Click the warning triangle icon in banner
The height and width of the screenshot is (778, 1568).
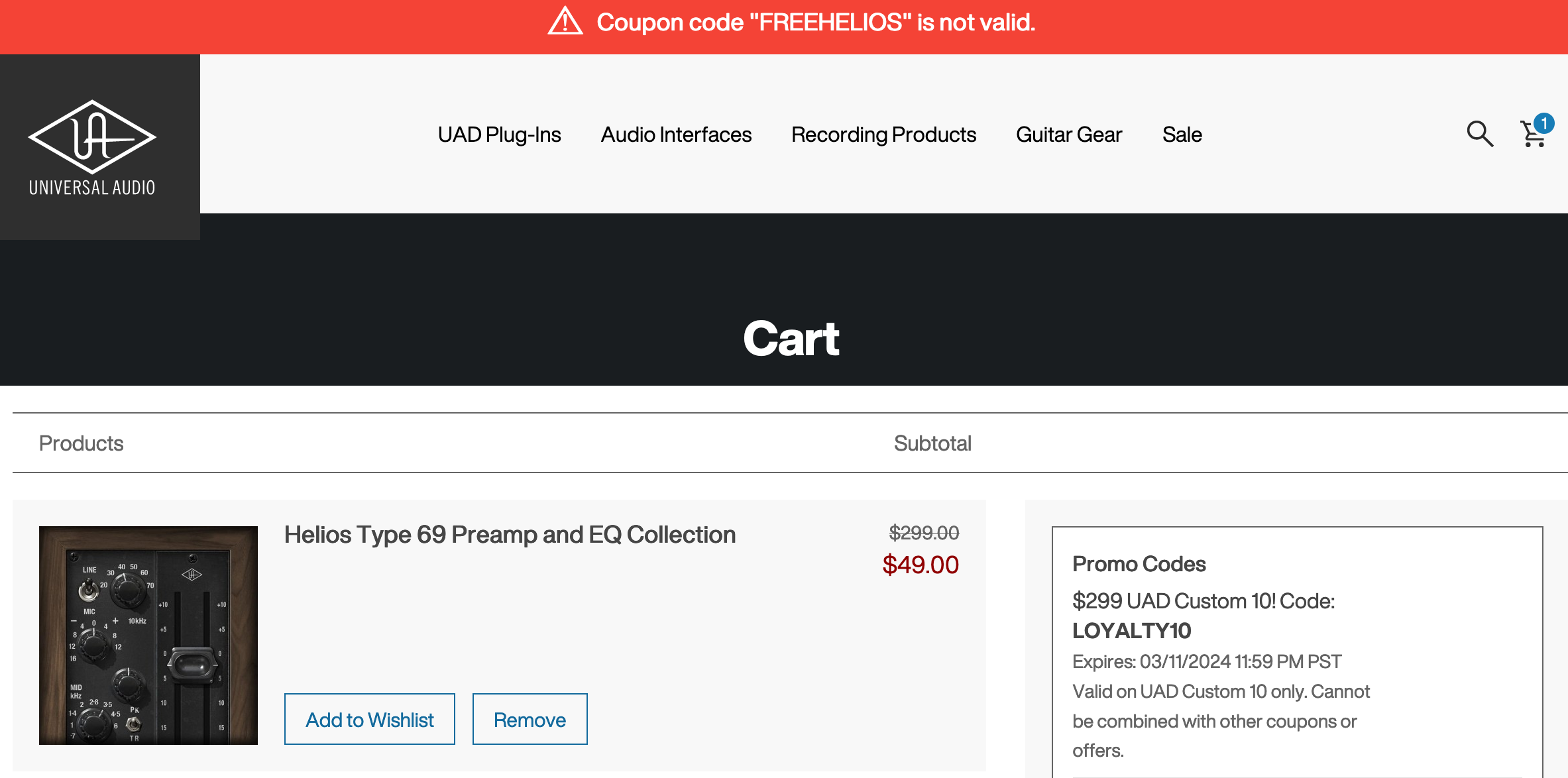(x=565, y=22)
